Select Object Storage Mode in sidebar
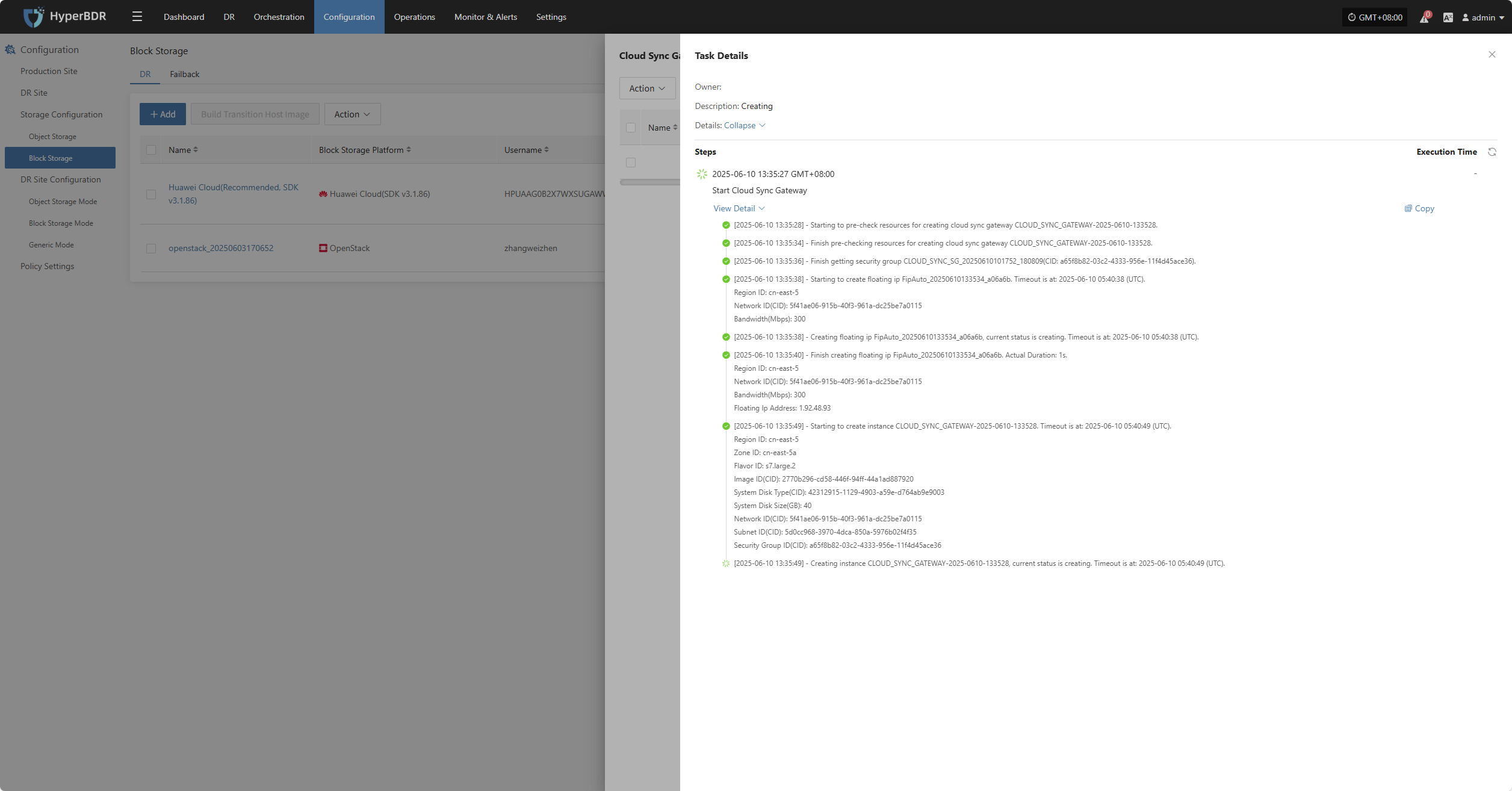Screen dimensions: 1512x791 coord(63,201)
